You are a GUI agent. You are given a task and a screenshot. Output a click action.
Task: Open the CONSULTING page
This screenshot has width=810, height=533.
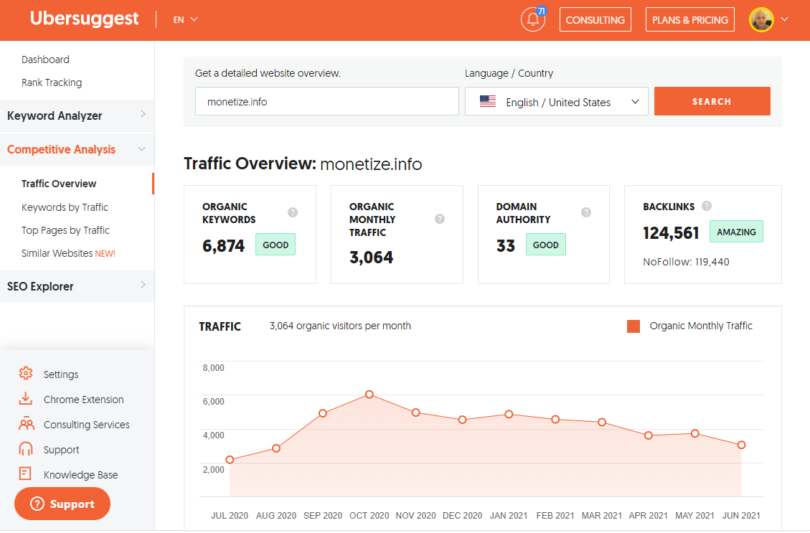click(x=595, y=20)
